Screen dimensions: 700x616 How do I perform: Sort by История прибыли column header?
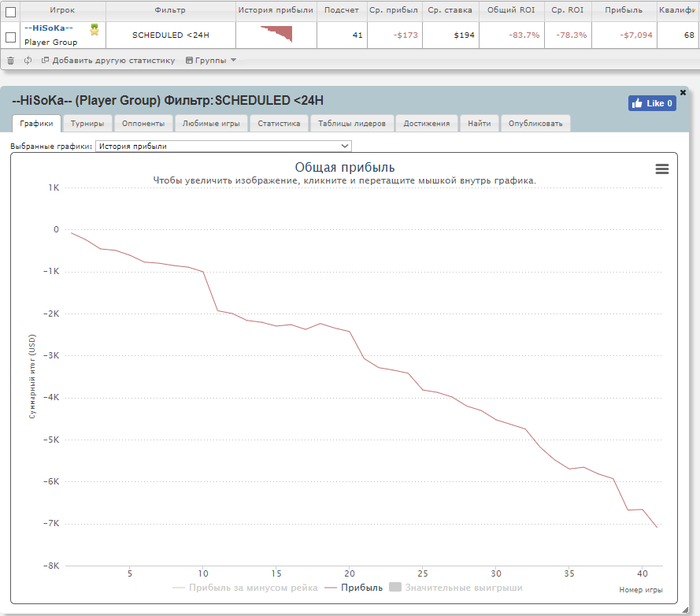(276, 10)
